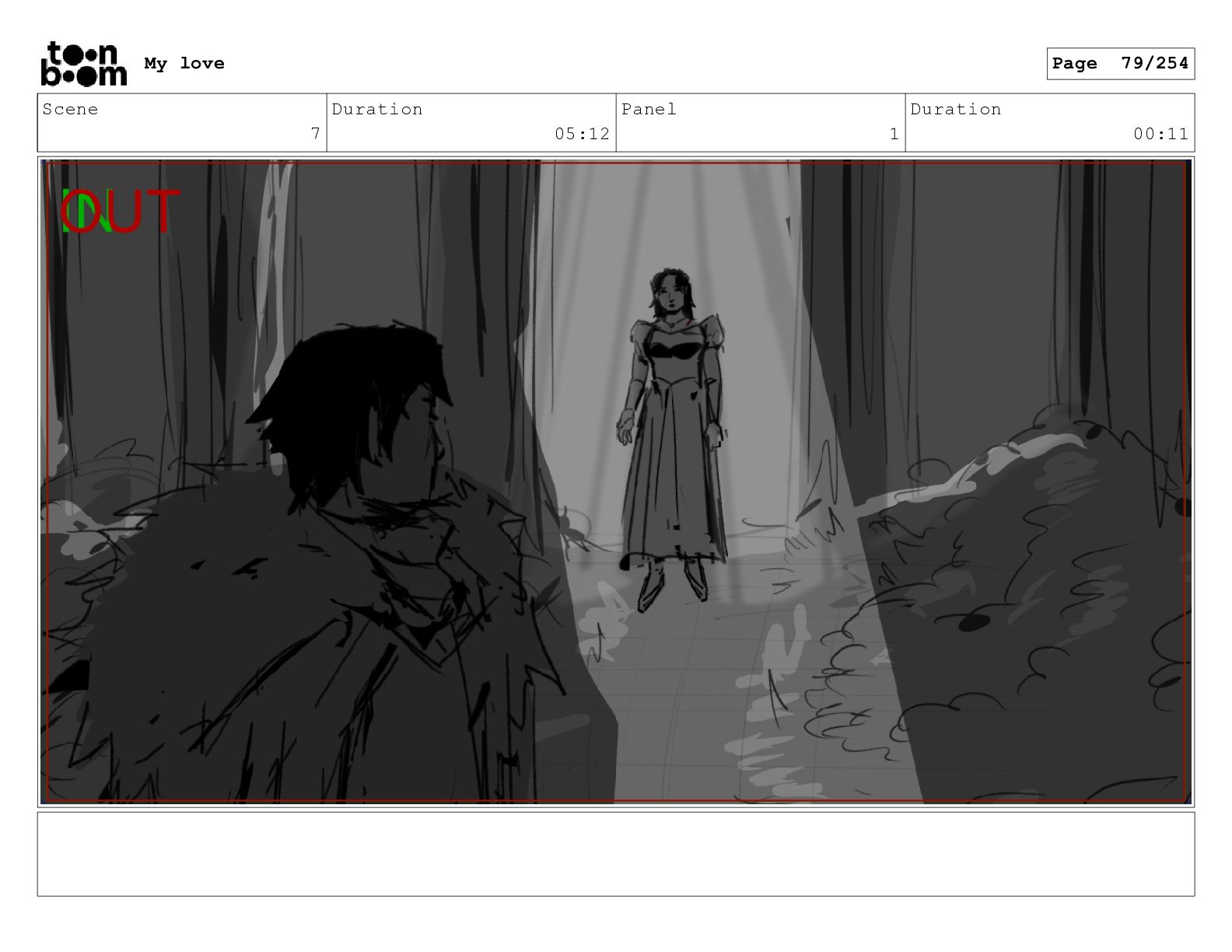Click the 'Page 79/254' indicator
This screenshot has width=1232, height=952.
(x=1120, y=64)
